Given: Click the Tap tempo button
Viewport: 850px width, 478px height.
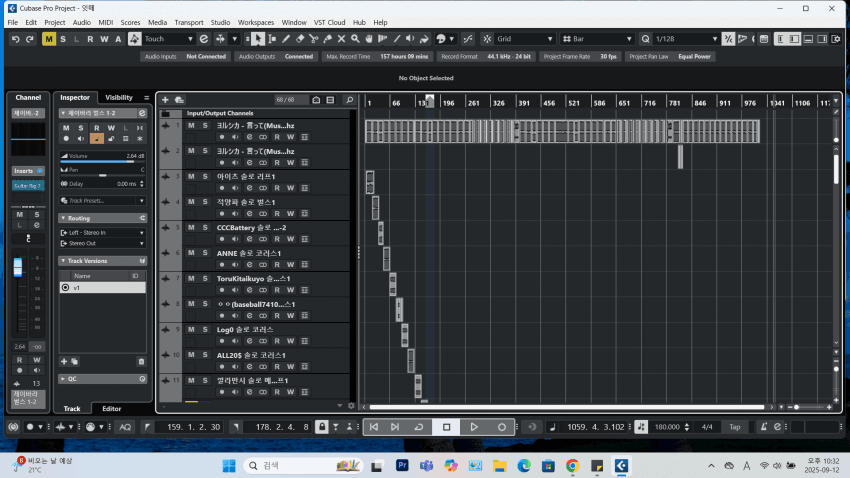Looking at the screenshot, I should pos(734,427).
